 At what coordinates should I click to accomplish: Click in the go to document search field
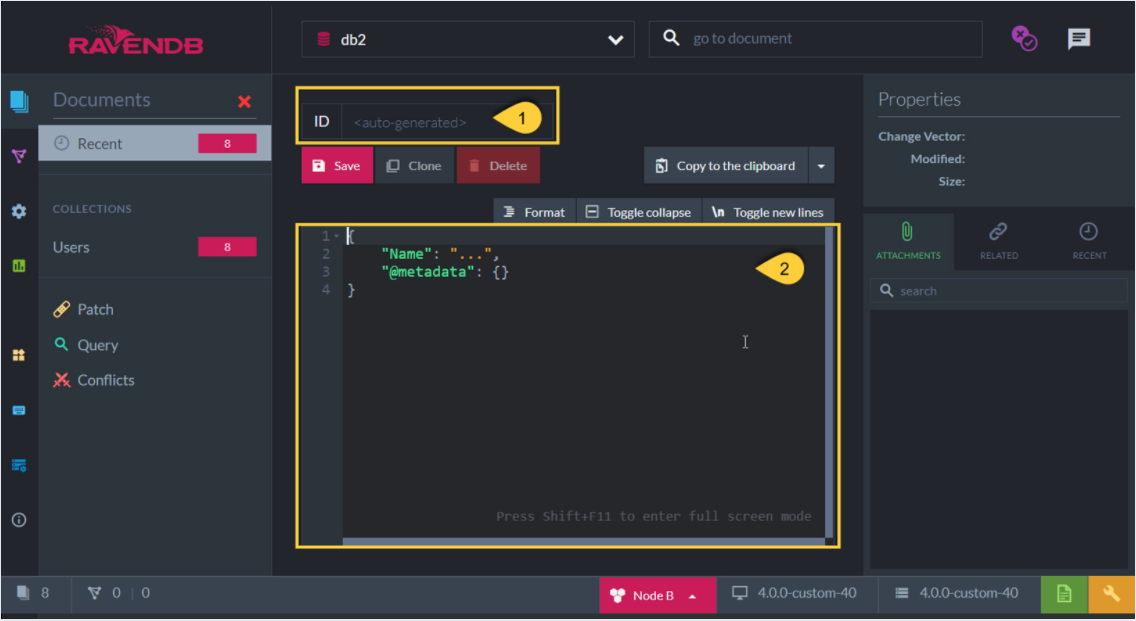tap(815, 39)
